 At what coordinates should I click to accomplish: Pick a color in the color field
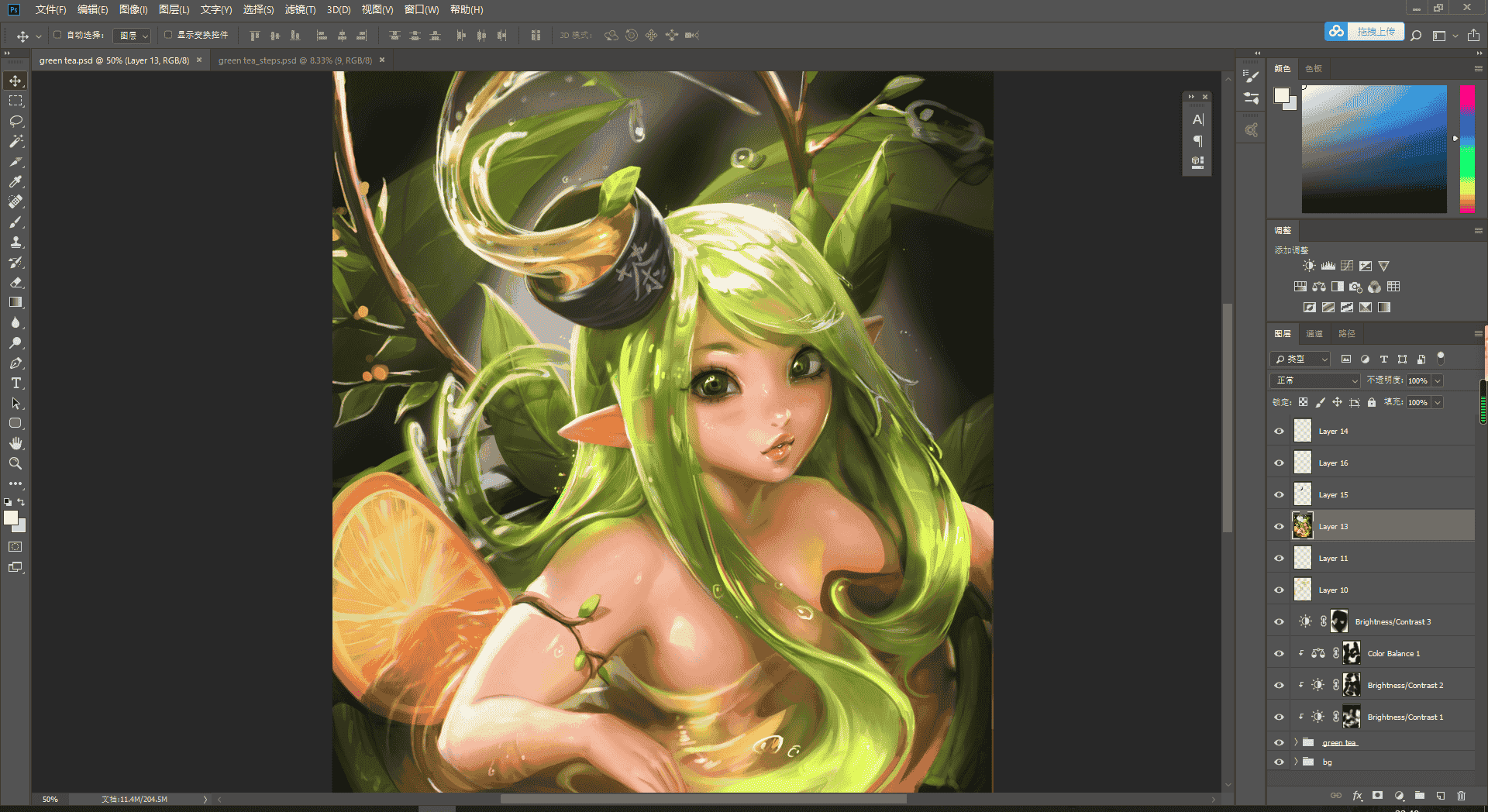point(1374,149)
